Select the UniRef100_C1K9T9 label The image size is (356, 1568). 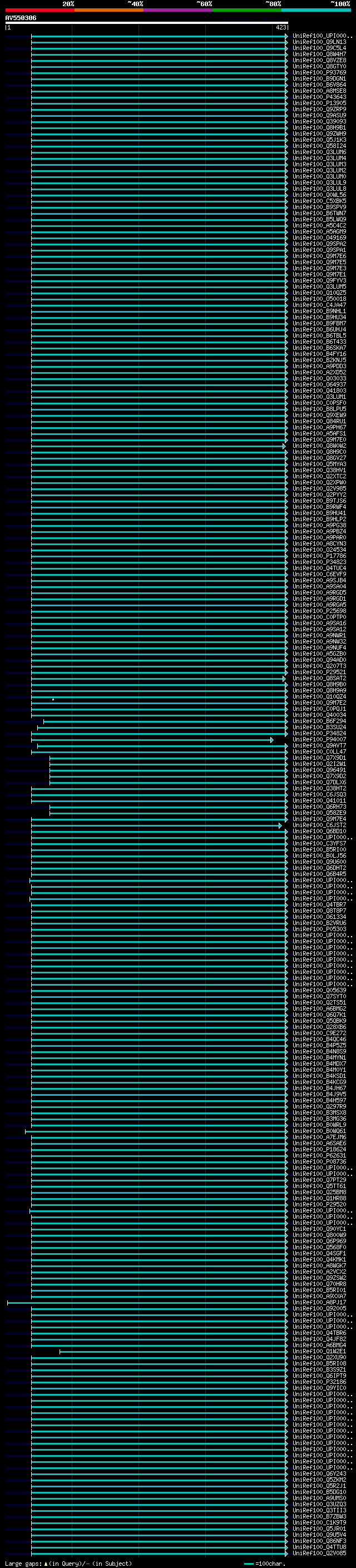tap(319, 1522)
